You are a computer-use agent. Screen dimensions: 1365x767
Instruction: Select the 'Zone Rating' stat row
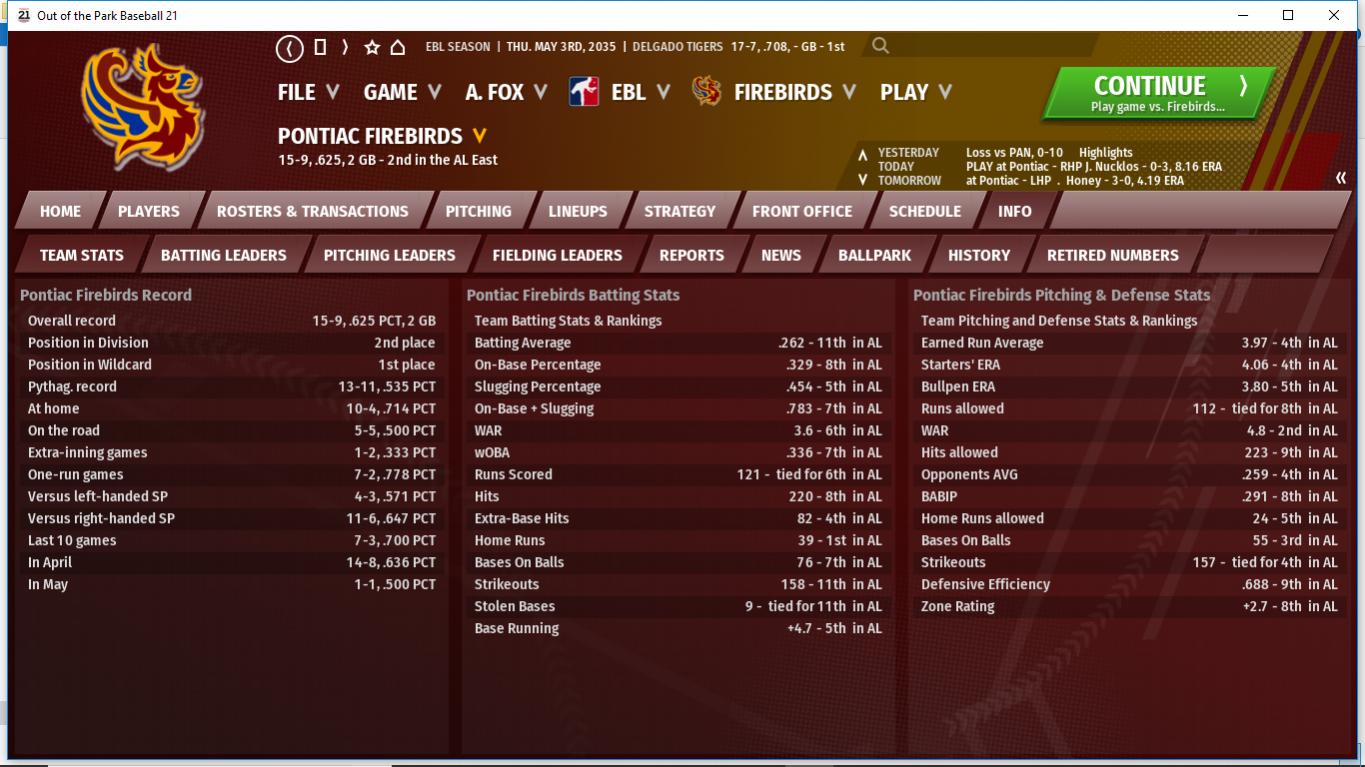tap(1130, 607)
